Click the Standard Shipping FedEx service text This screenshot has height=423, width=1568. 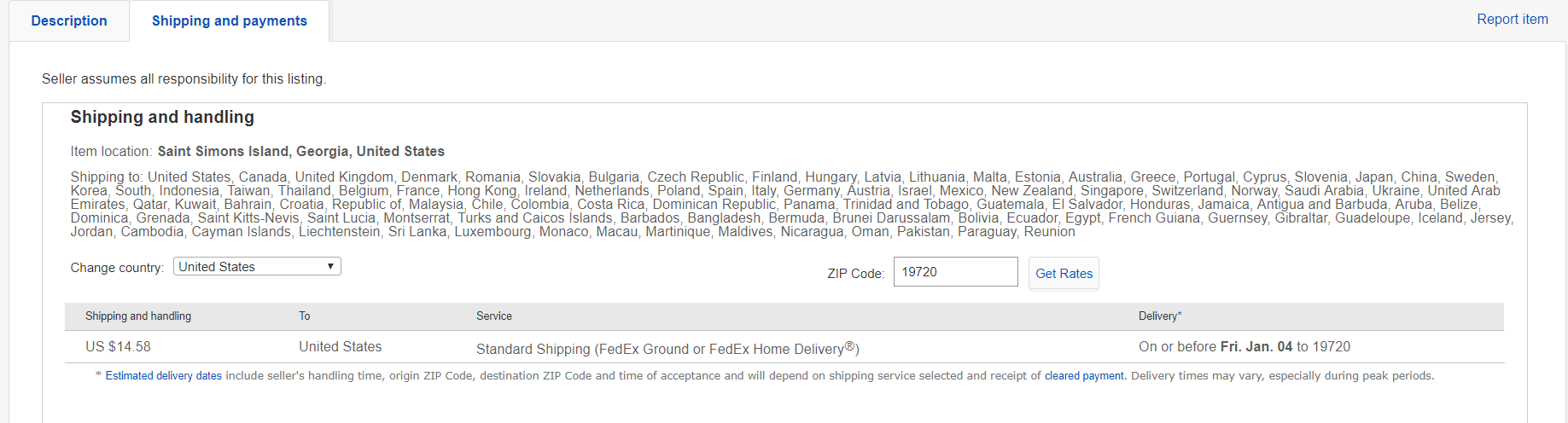point(667,349)
